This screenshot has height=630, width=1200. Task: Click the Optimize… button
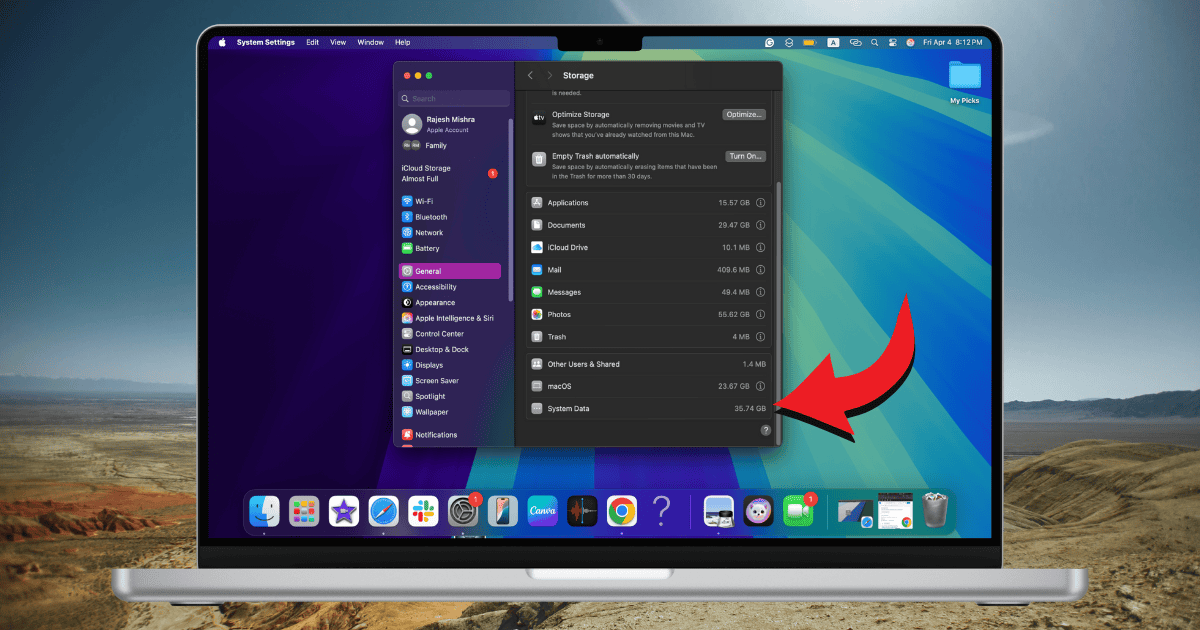(744, 115)
